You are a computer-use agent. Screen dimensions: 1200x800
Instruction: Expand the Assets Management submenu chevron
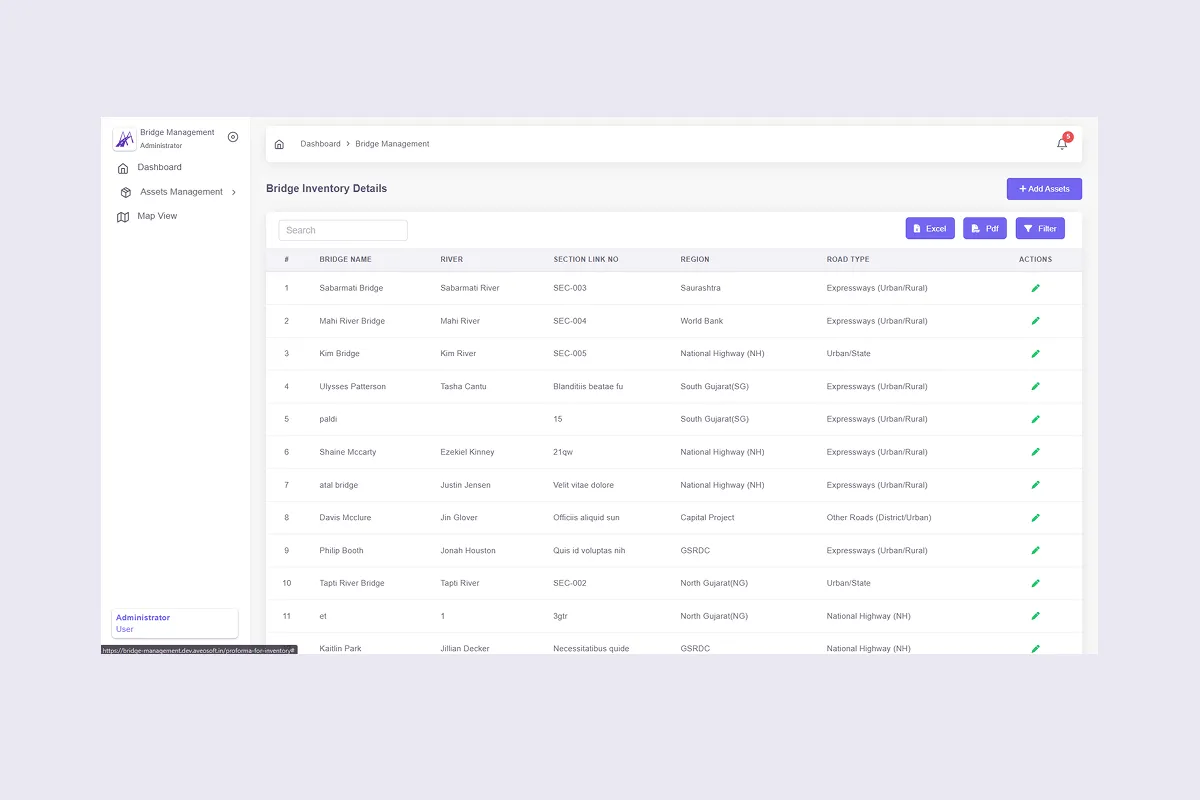pos(234,191)
